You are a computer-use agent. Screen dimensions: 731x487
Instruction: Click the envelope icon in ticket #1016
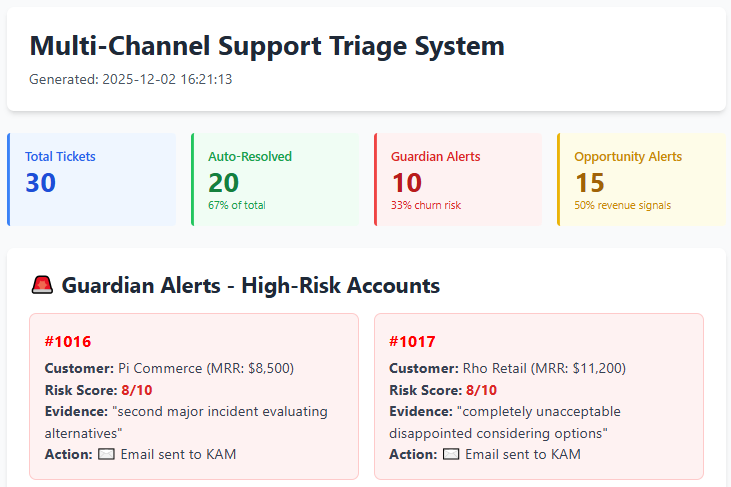pos(107,454)
